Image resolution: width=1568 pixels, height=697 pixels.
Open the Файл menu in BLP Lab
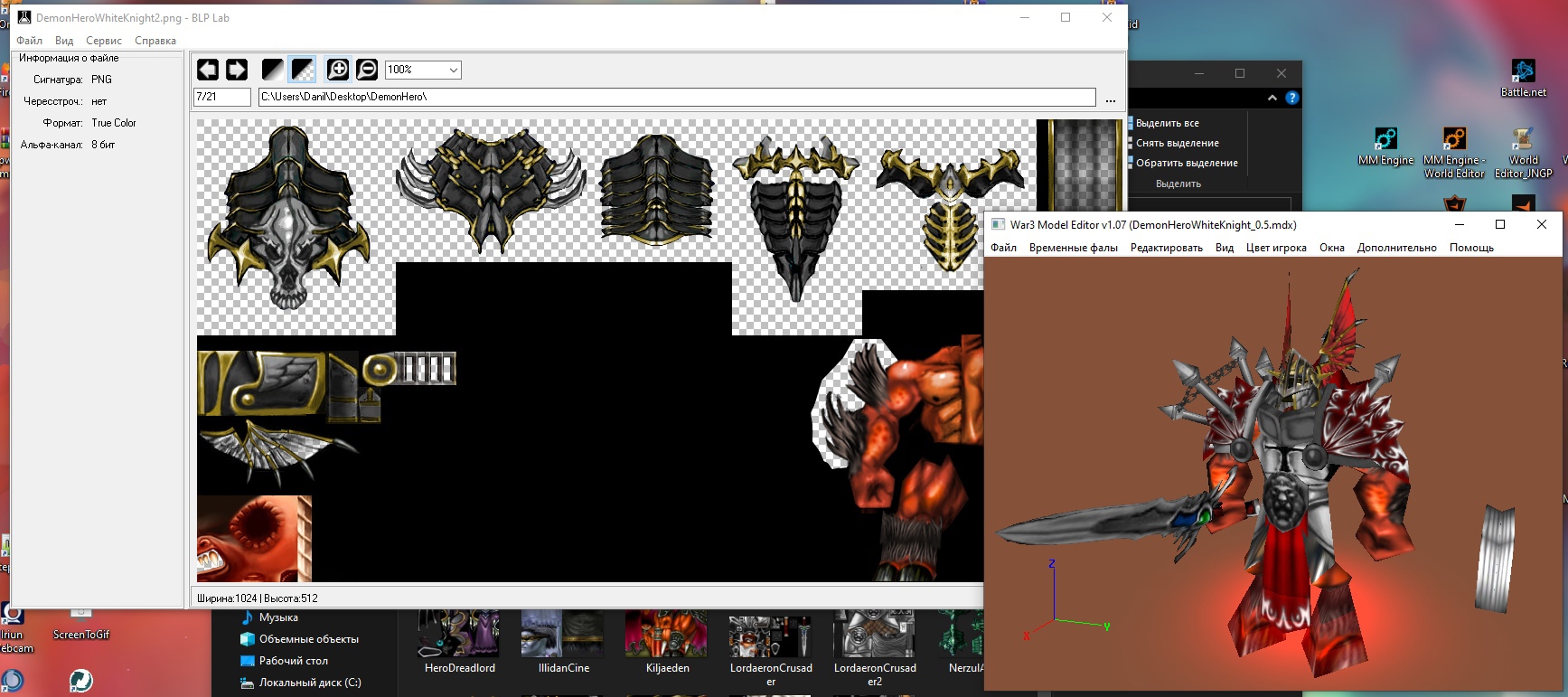pos(30,41)
